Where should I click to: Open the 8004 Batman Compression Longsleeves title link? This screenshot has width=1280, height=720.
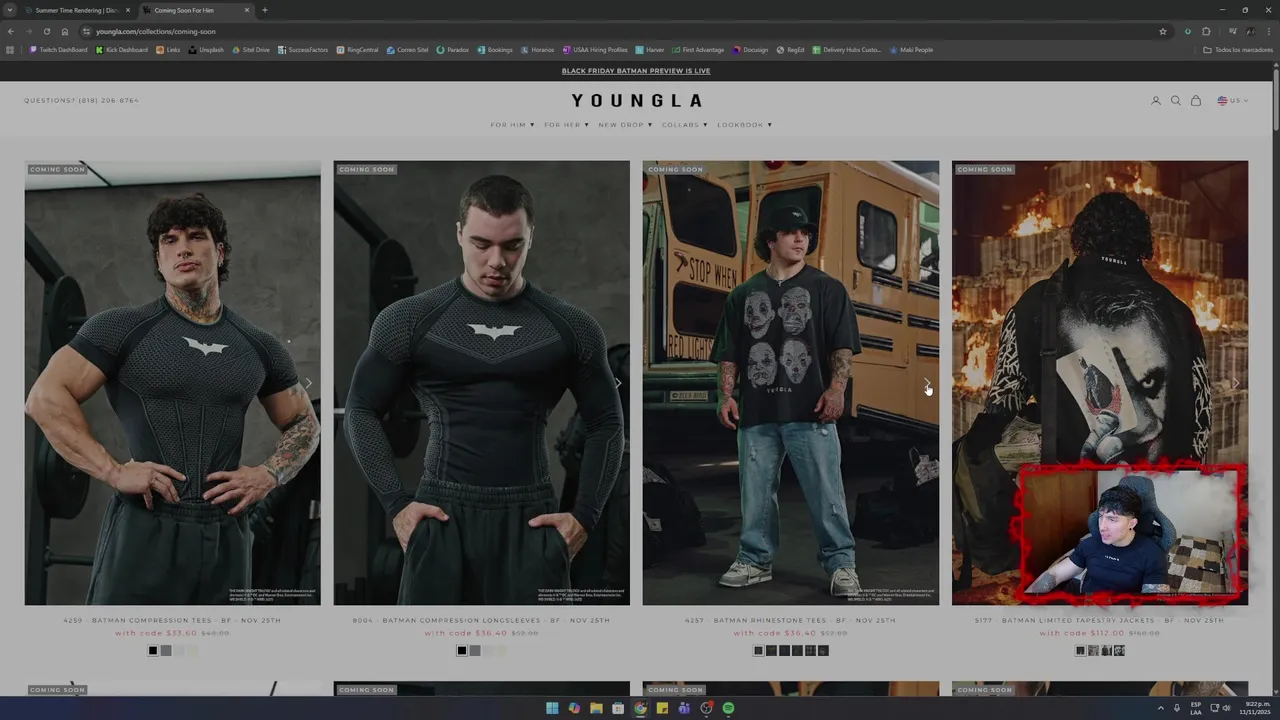pyautogui.click(x=481, y=620)
